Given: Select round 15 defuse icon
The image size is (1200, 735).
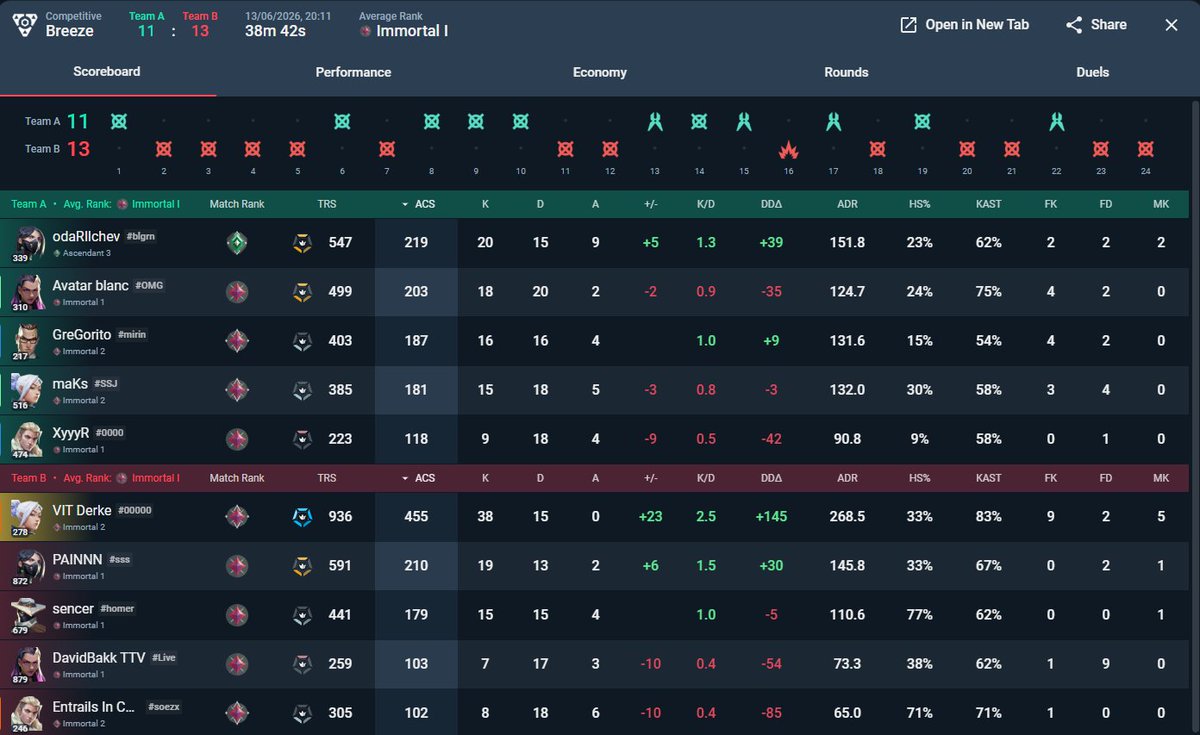Looking at the screenshot, I should pos(744,122).
